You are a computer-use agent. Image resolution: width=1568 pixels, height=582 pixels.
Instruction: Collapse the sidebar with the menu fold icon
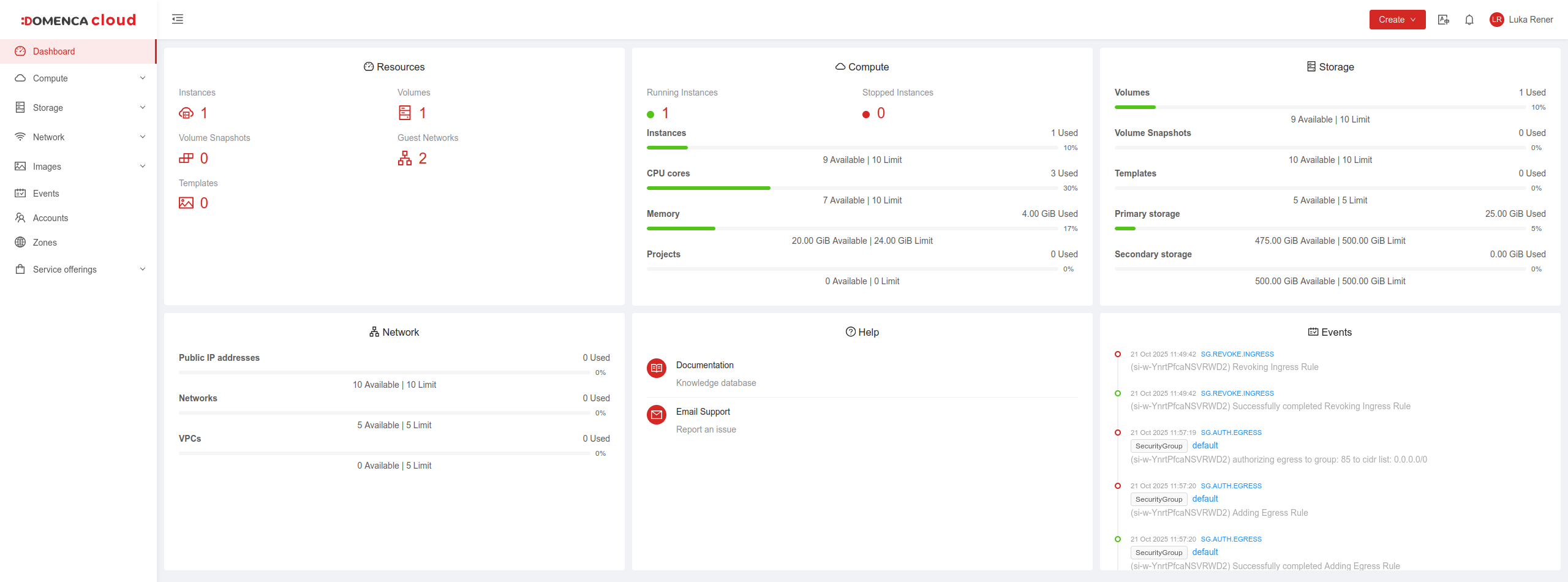(x=178, y=20)
